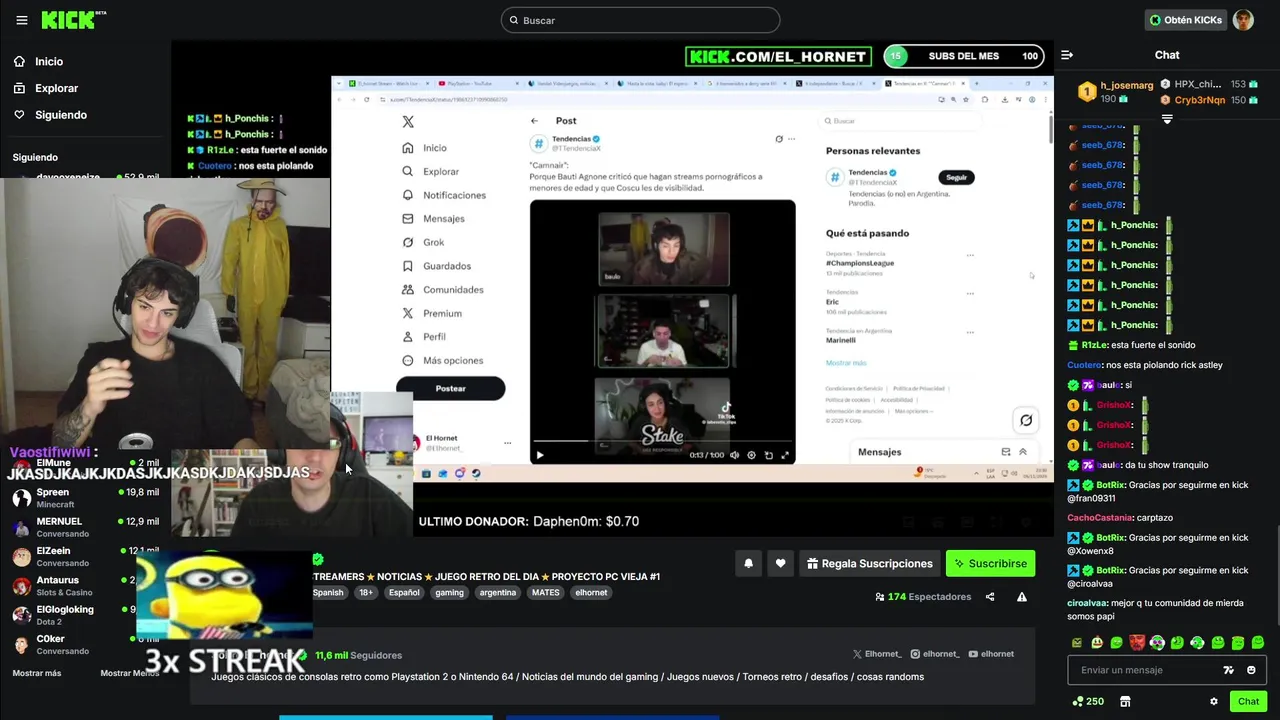
Task: Click the argentina tag
Action: [x=497, y=593]
